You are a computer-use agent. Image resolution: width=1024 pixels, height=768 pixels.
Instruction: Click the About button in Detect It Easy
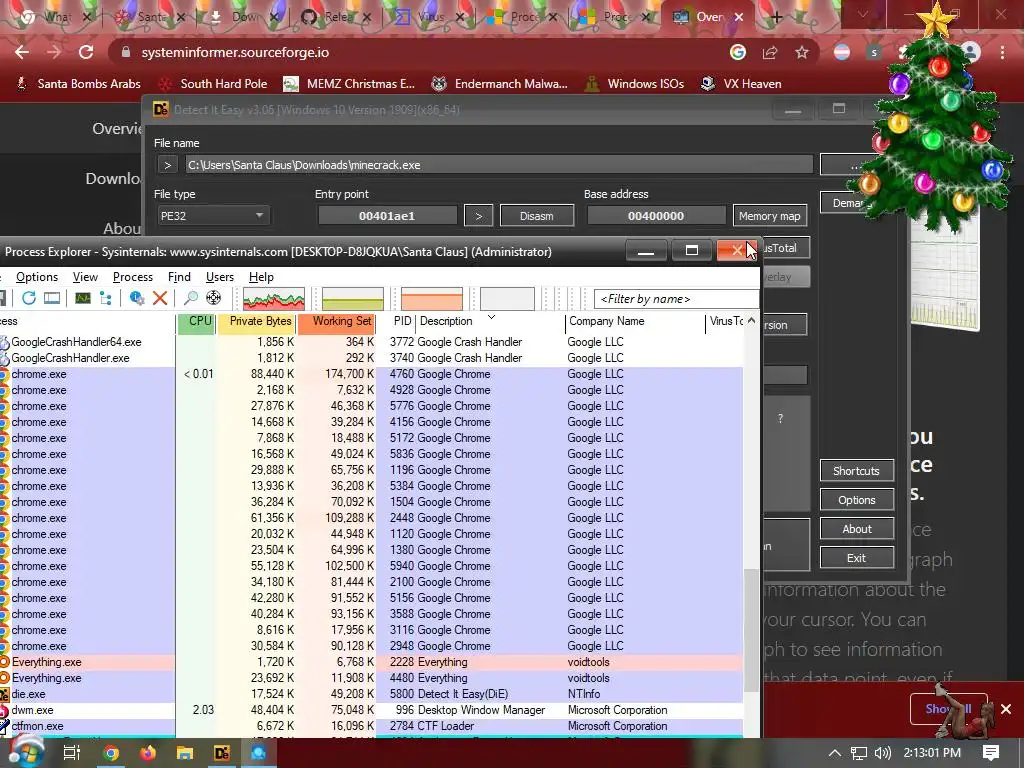tap(856, 529)
